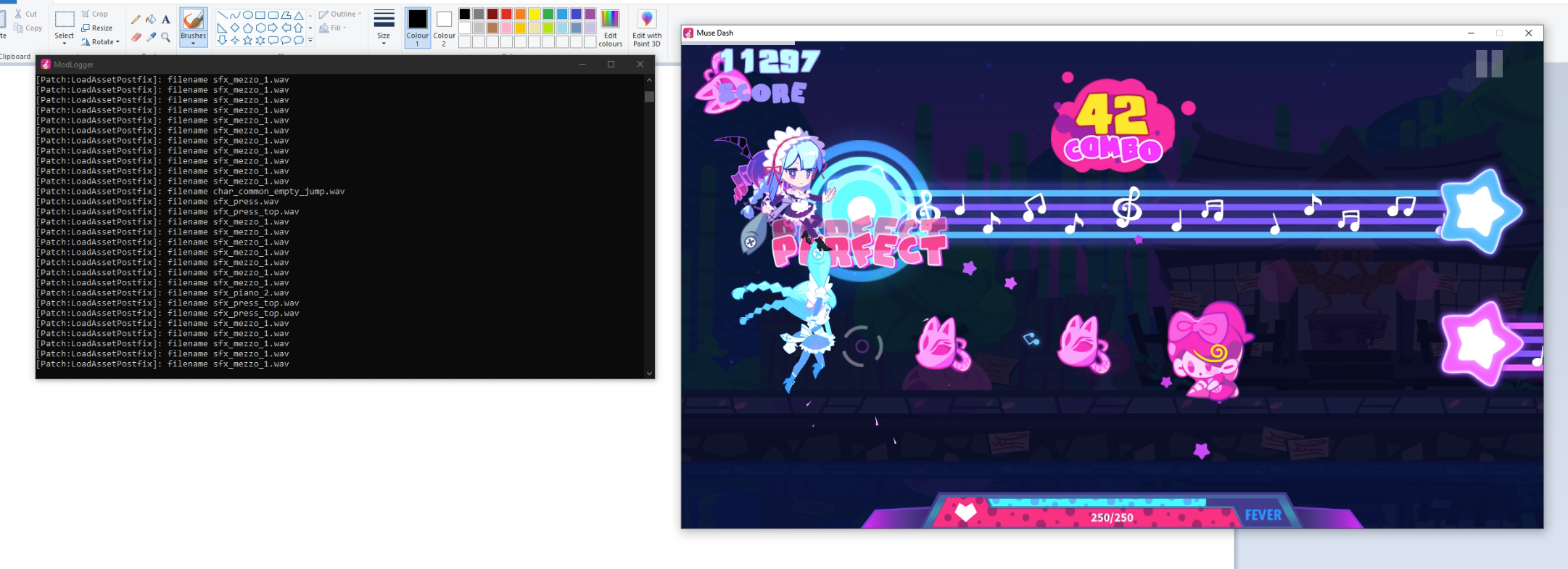Click the Rectangular selection tool
Screen dimensions: 1568x569
[64, 20]
